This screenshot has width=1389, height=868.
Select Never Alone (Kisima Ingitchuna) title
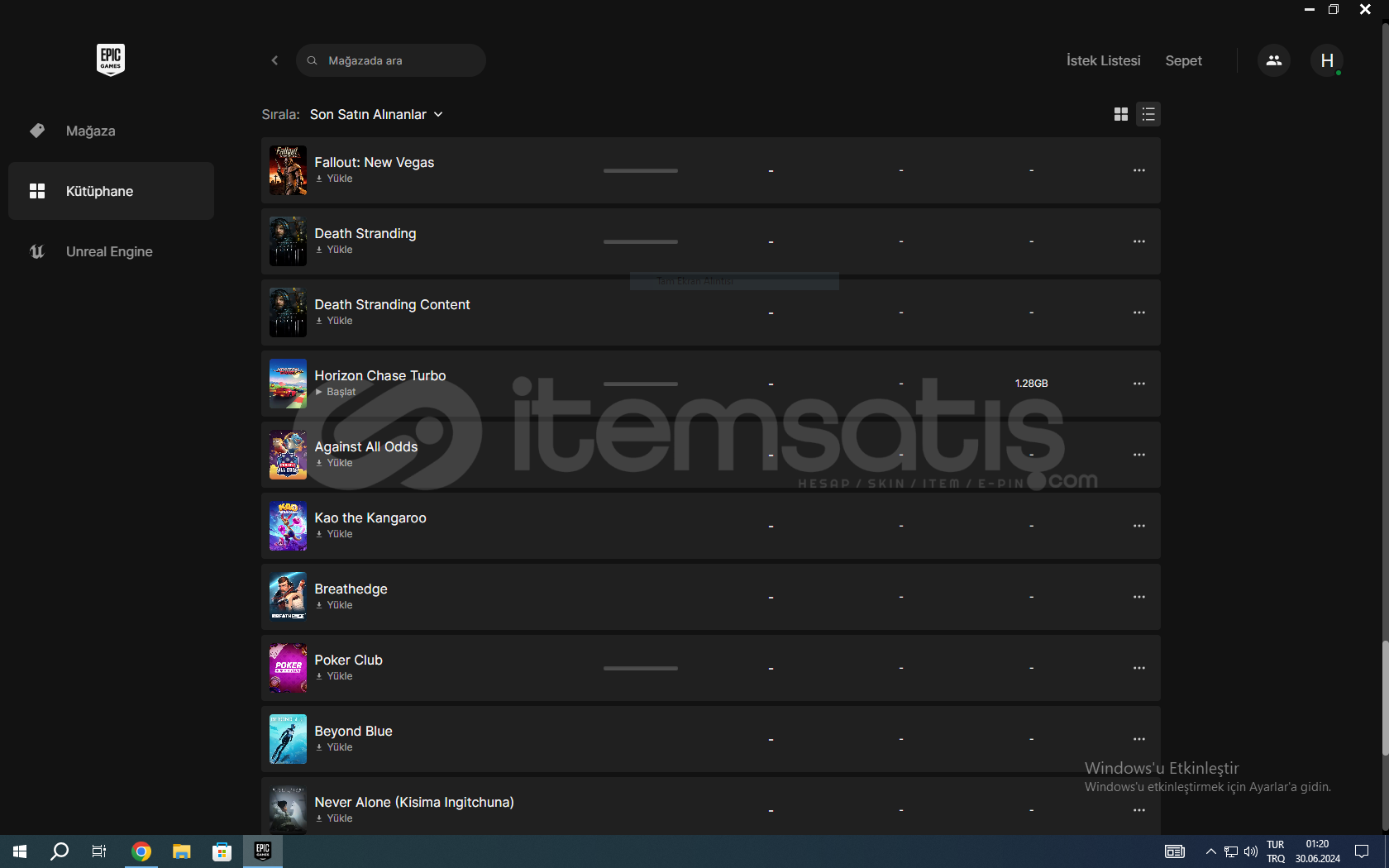(414, 802)
